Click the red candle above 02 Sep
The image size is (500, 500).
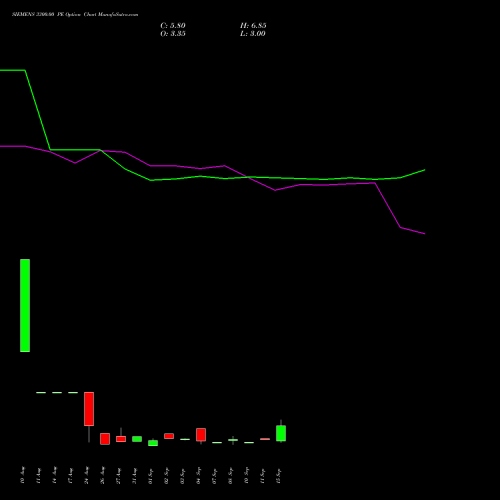pyautogui.click(x=169, y=436)
